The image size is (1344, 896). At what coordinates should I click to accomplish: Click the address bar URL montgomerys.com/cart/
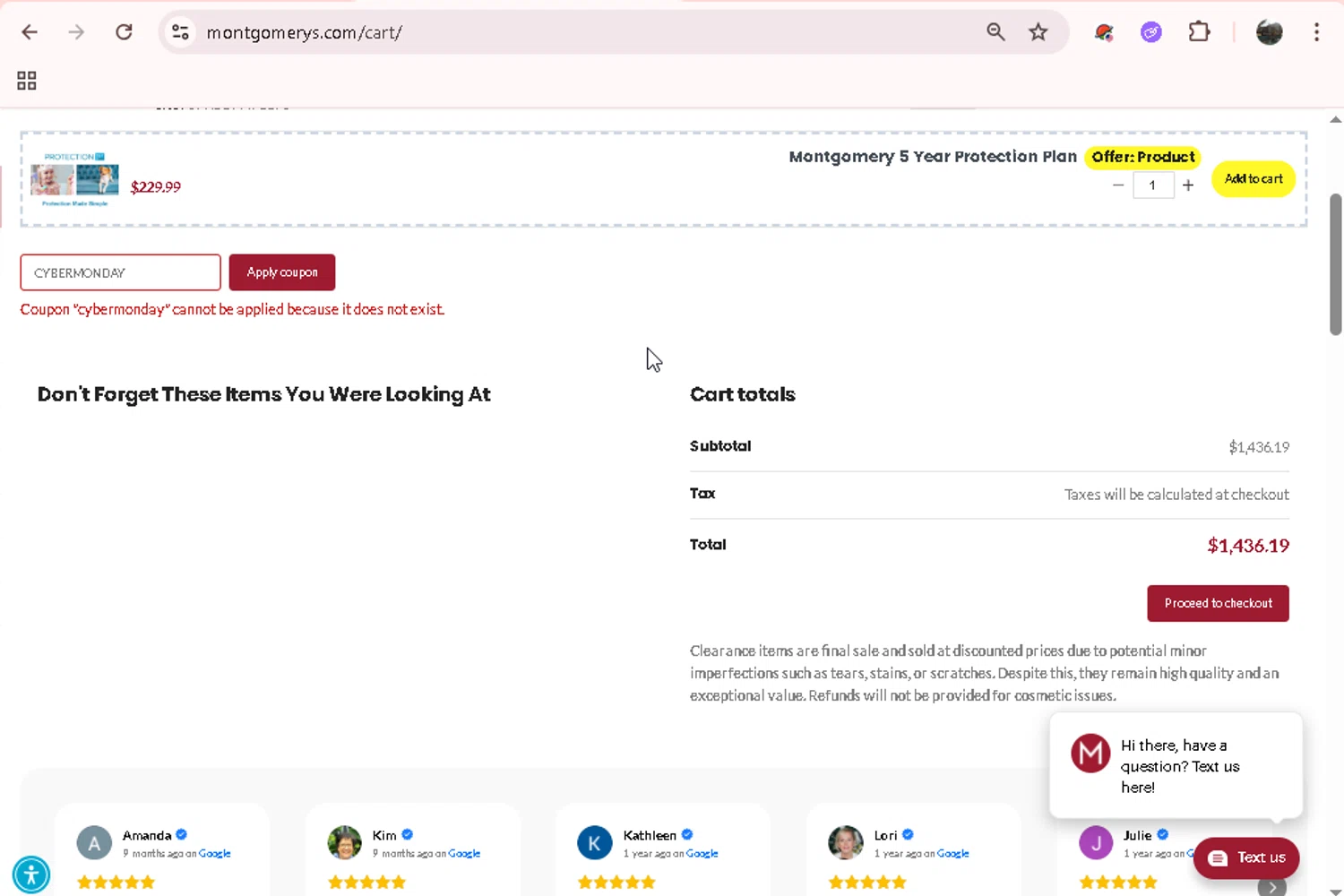[304, 32]
